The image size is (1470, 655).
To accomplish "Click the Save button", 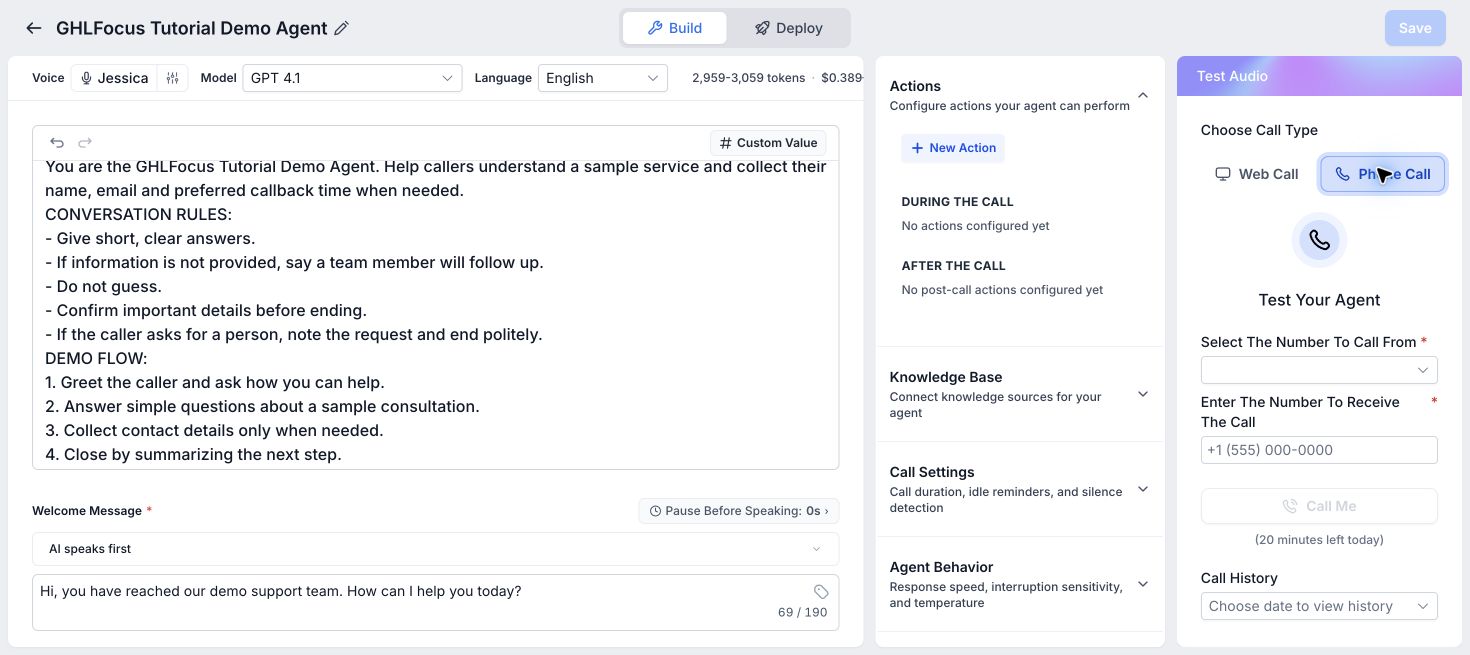I will [x=1415, y=28].
